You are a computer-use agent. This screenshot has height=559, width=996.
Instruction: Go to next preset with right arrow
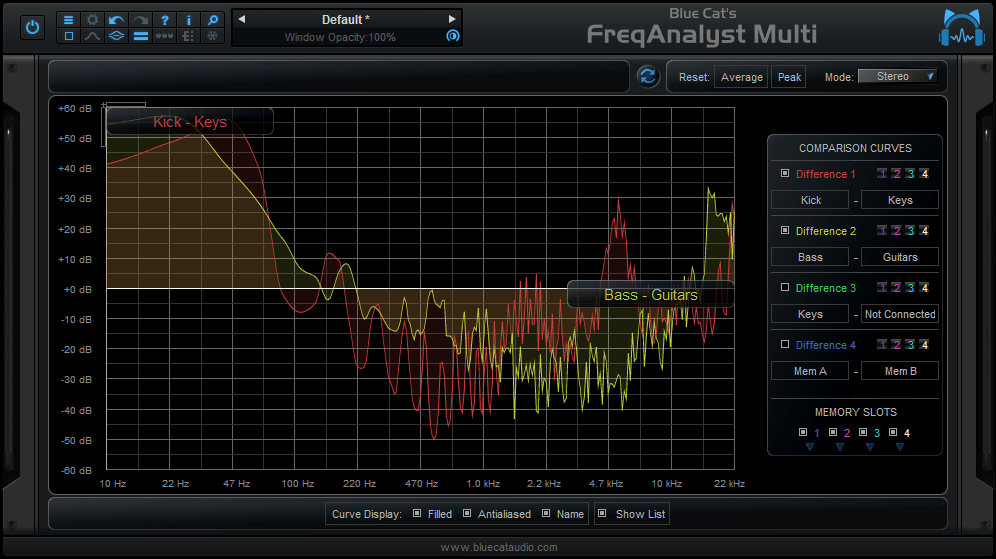(x=452, y=19)
